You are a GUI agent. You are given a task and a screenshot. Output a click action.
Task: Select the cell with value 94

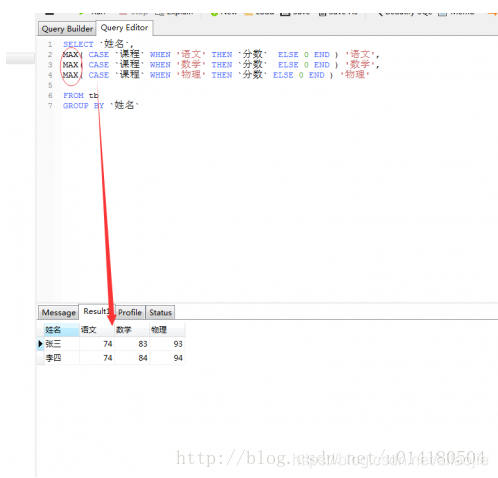click(167, 358)
